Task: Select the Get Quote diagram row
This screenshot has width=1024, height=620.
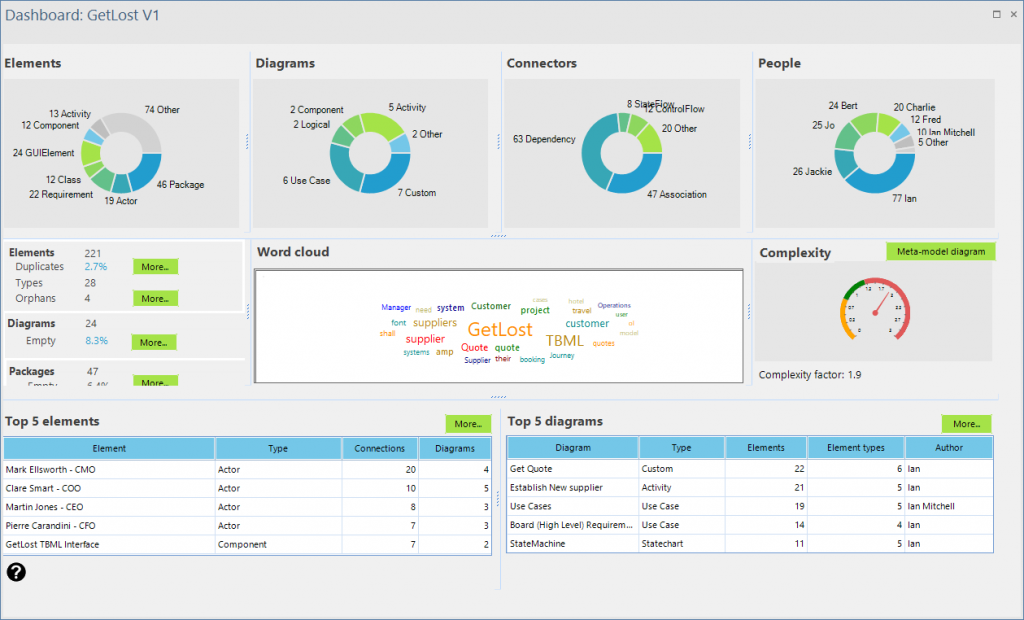Action: tap(572, 469)
